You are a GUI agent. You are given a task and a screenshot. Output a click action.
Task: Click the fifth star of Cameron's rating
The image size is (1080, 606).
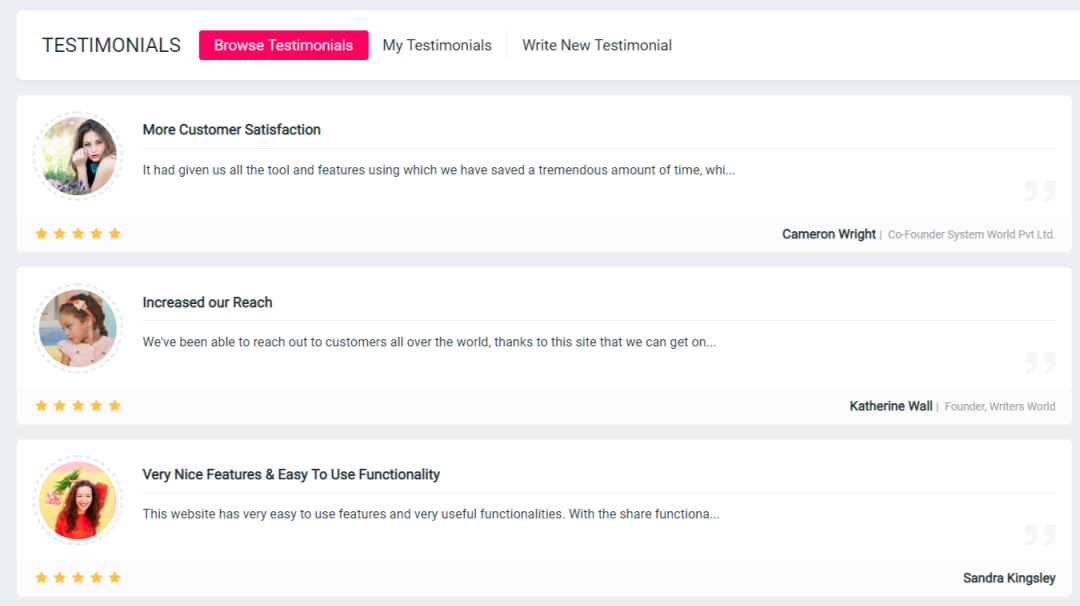(x=114, y=234)
